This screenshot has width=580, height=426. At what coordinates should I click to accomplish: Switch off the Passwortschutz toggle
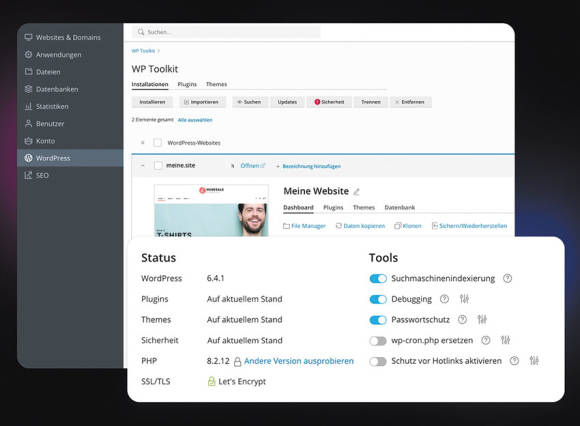tap(378, 320)
